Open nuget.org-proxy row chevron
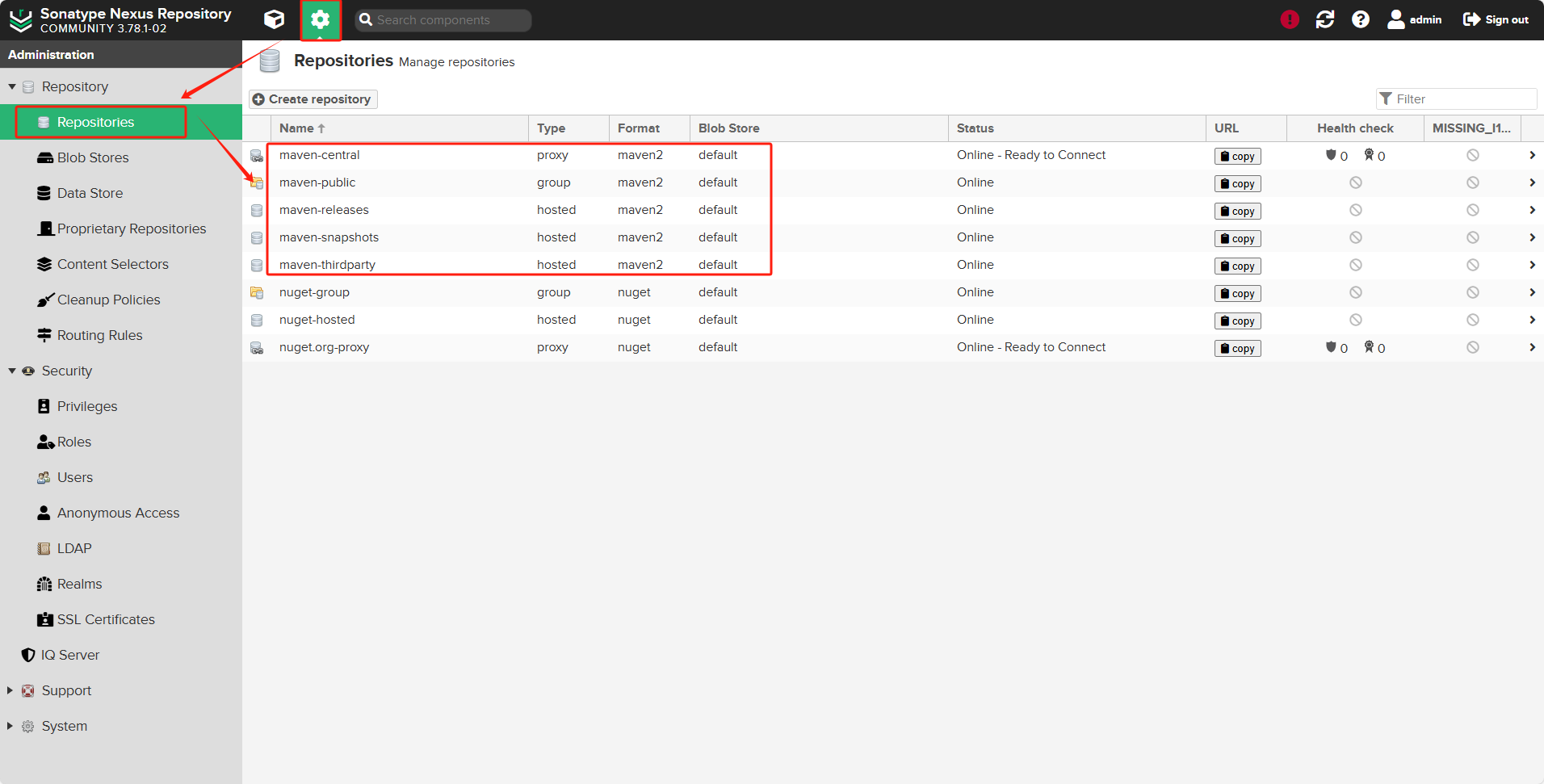This screenshot has width=1544, height=784. click(1532, 347)
